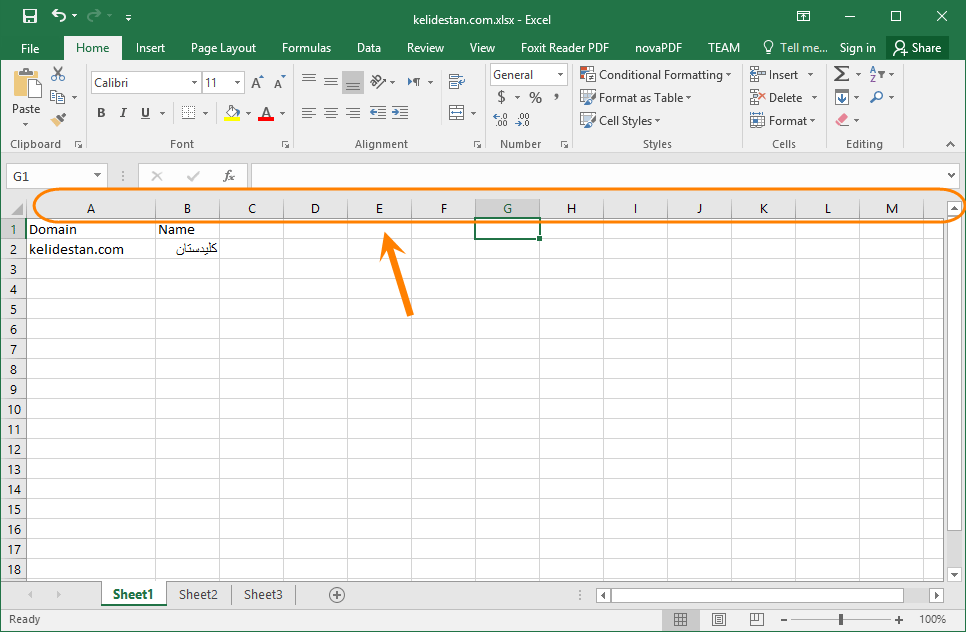
Task: Toggle Wrap Text
Action: click(457, 81)
